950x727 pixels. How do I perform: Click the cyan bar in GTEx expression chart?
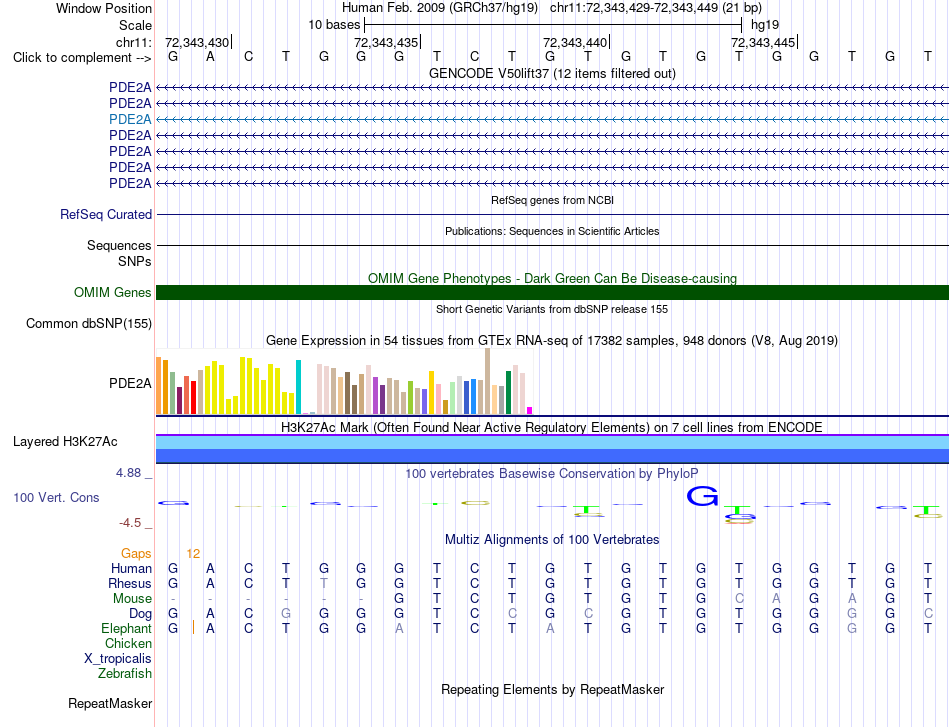298,387
